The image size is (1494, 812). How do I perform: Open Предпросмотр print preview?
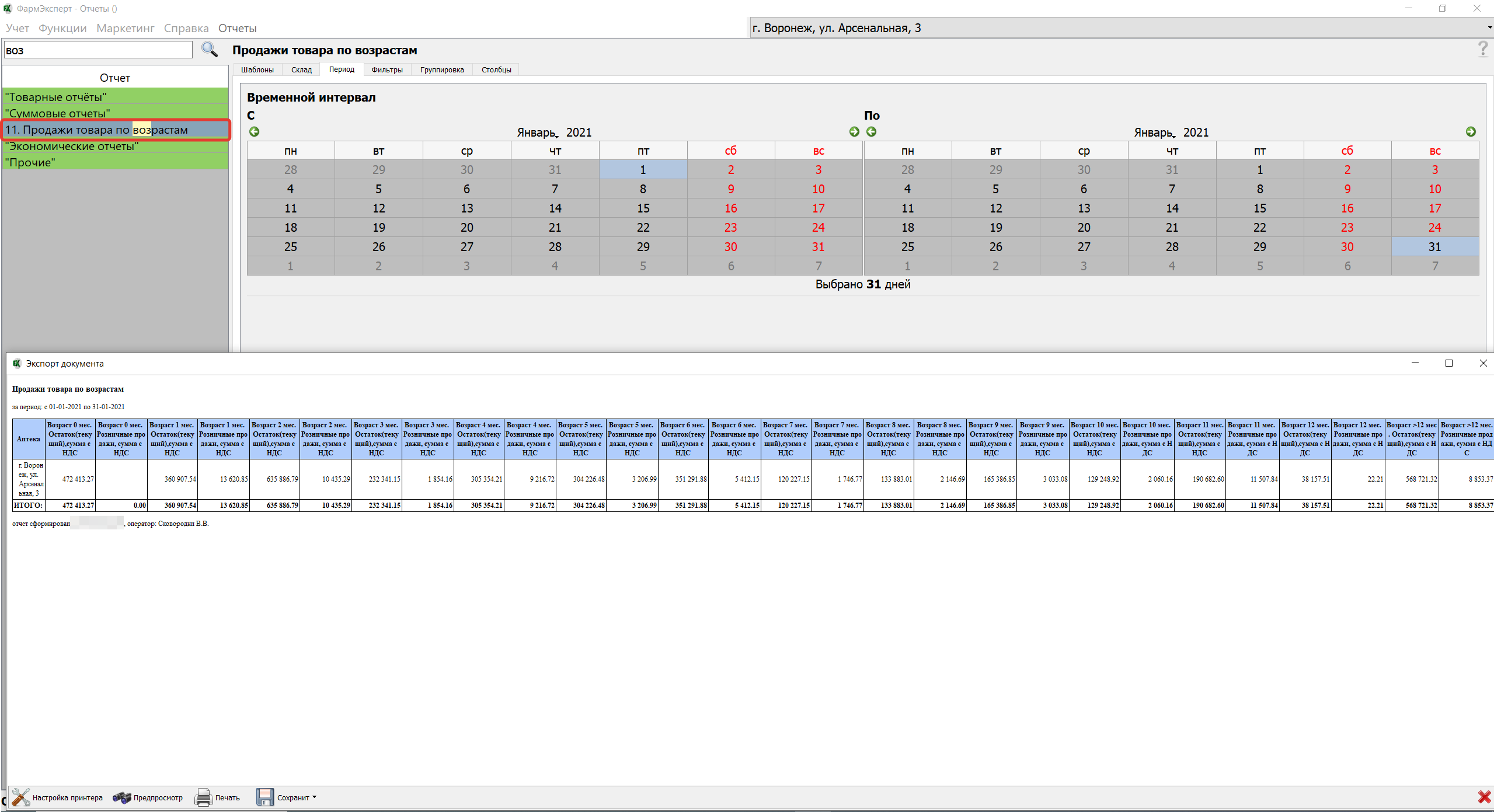pos(148,797)
